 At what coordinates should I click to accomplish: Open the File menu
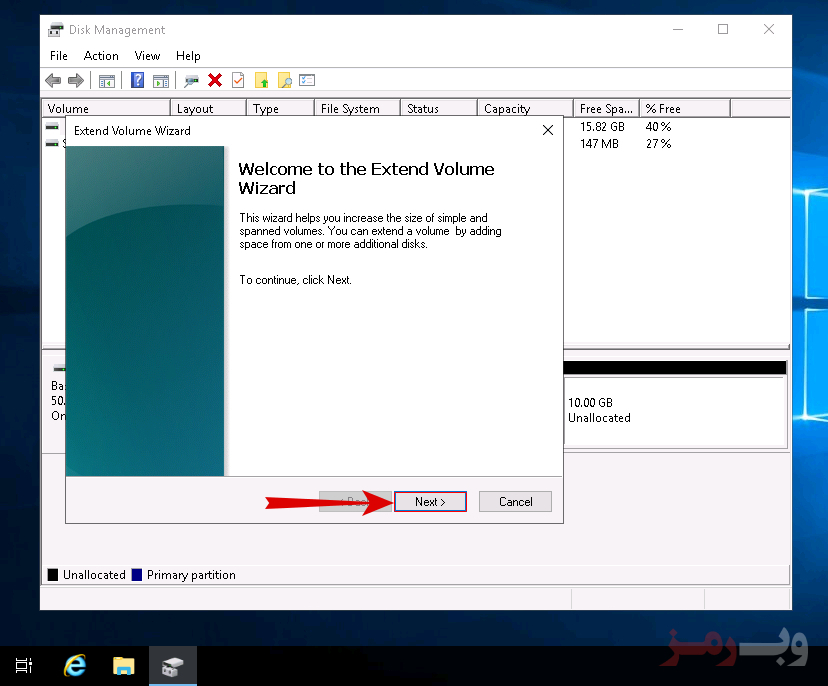coord(59,56)
